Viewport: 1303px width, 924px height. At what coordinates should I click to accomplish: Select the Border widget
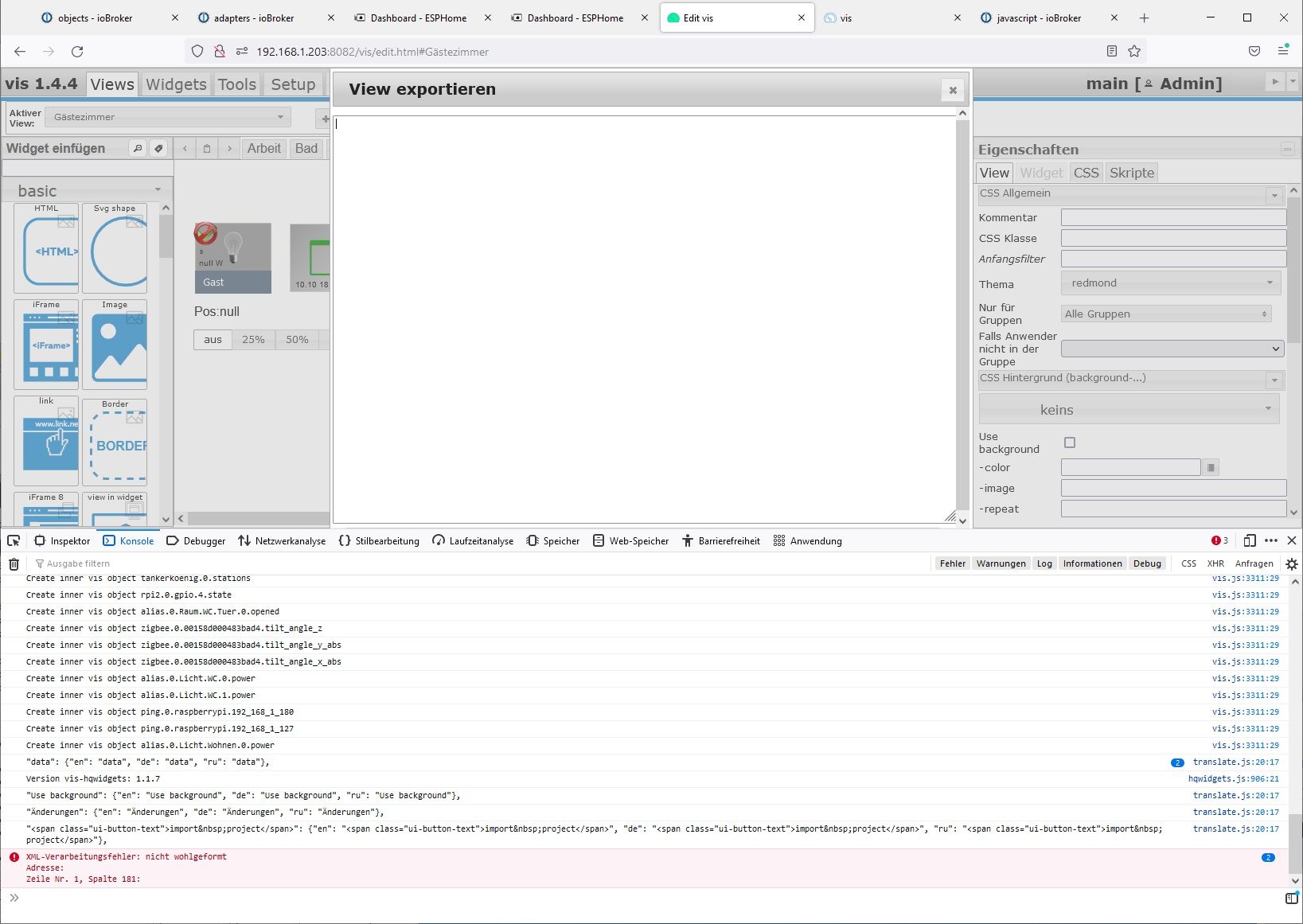115,443
